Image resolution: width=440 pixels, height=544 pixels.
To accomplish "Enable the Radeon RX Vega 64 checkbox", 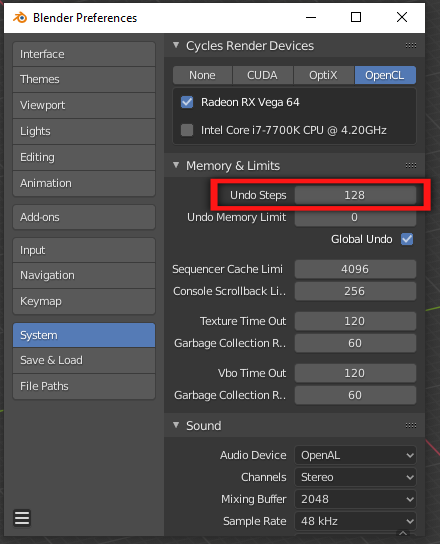I will [x=187, y=102].
